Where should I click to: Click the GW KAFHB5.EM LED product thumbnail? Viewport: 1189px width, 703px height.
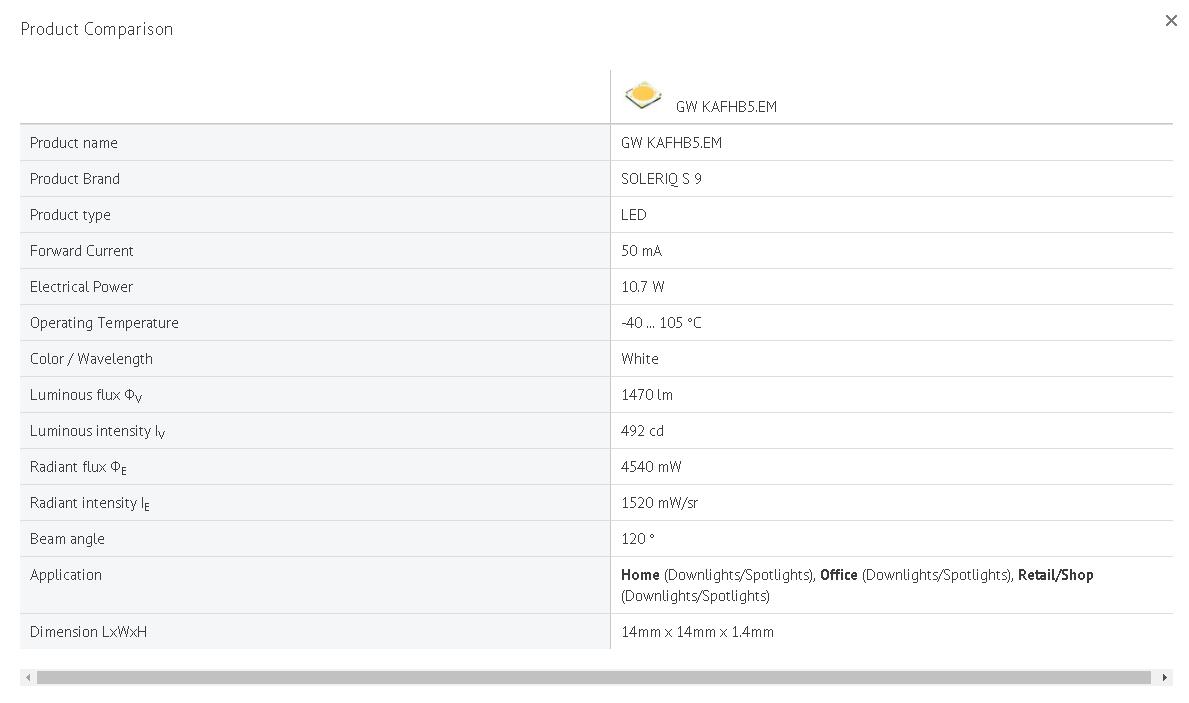pos(643,96)
